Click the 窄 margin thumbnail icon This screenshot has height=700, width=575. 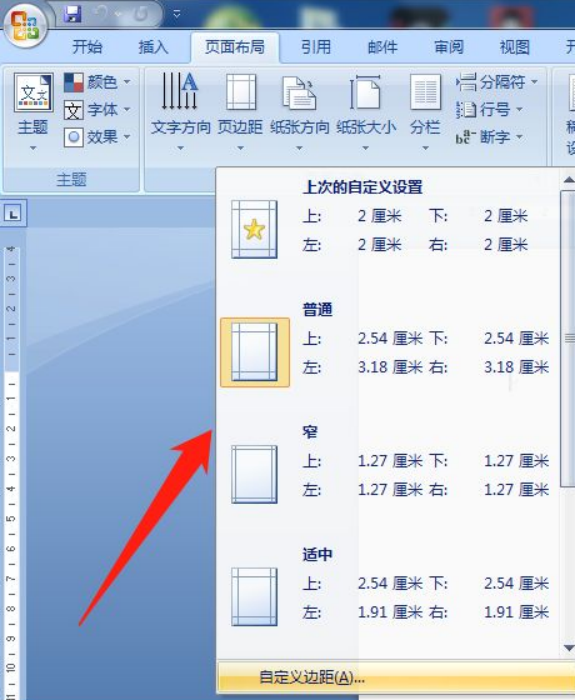(254, 475)
